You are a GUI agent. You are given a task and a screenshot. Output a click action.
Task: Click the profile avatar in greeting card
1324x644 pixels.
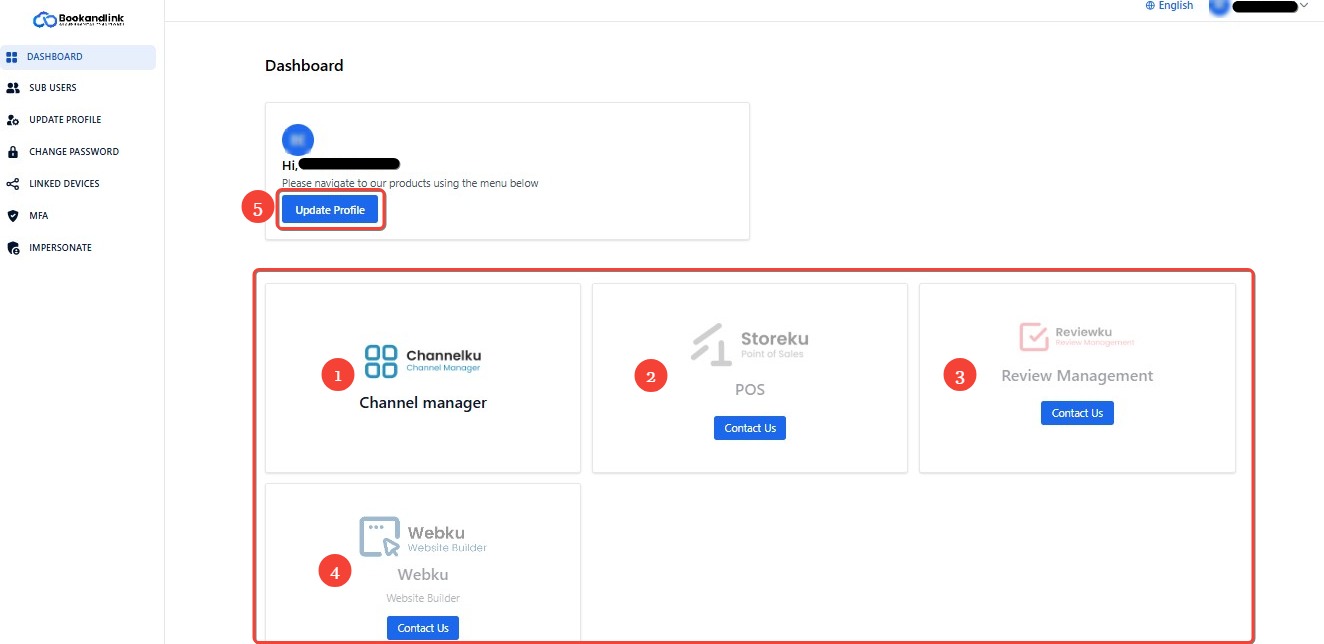pyautogui.click(x=298, y=139)
